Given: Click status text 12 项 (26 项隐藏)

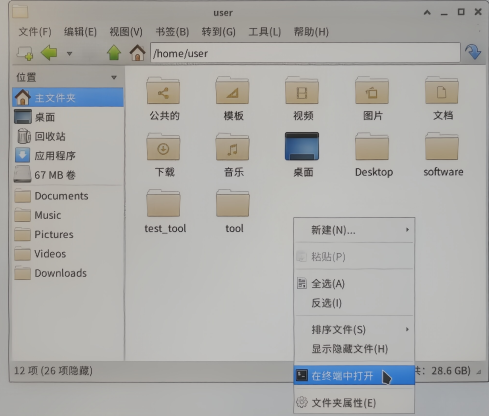Looking at the screenshot, I should point(53,371).
